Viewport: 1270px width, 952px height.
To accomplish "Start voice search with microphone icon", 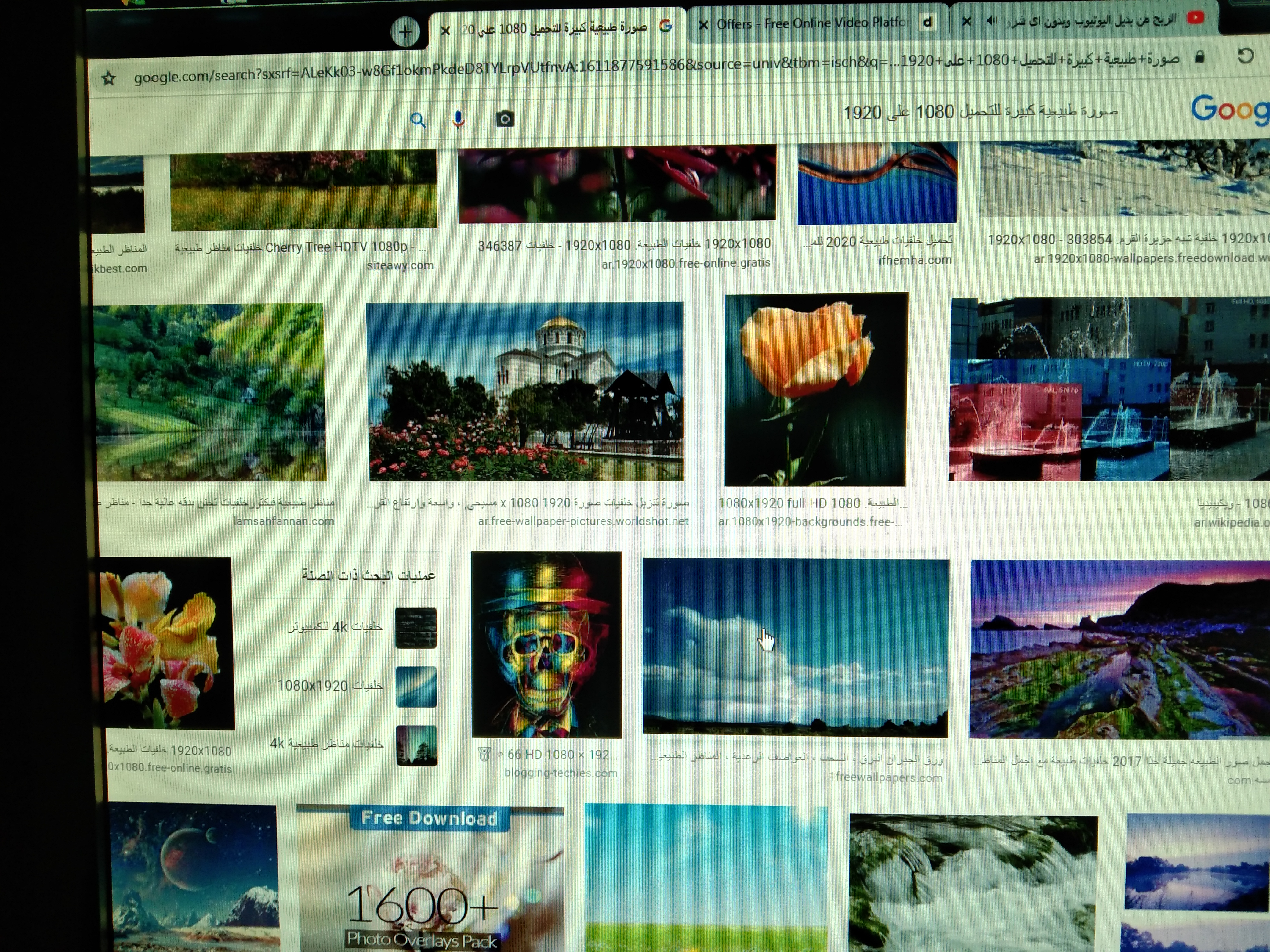I will tap(458, 120).
